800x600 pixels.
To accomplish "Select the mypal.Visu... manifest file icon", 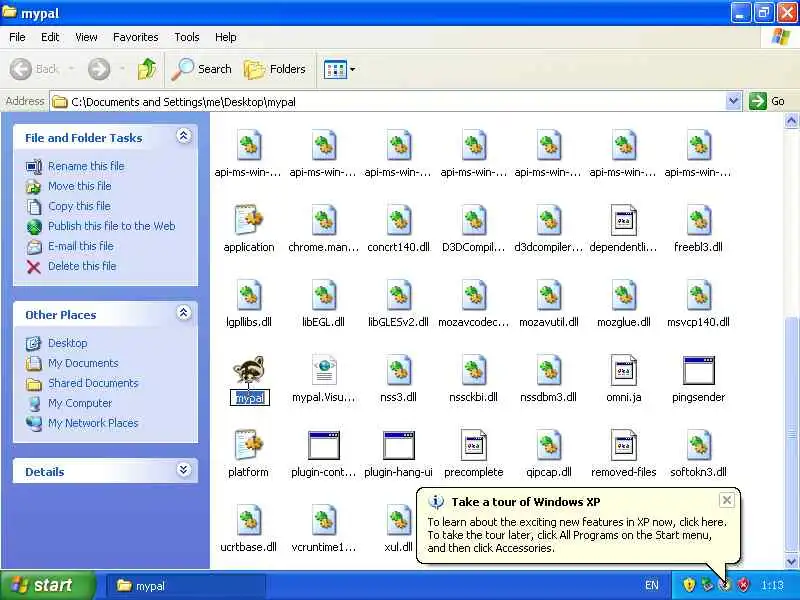I will click(x=323, y=370).
